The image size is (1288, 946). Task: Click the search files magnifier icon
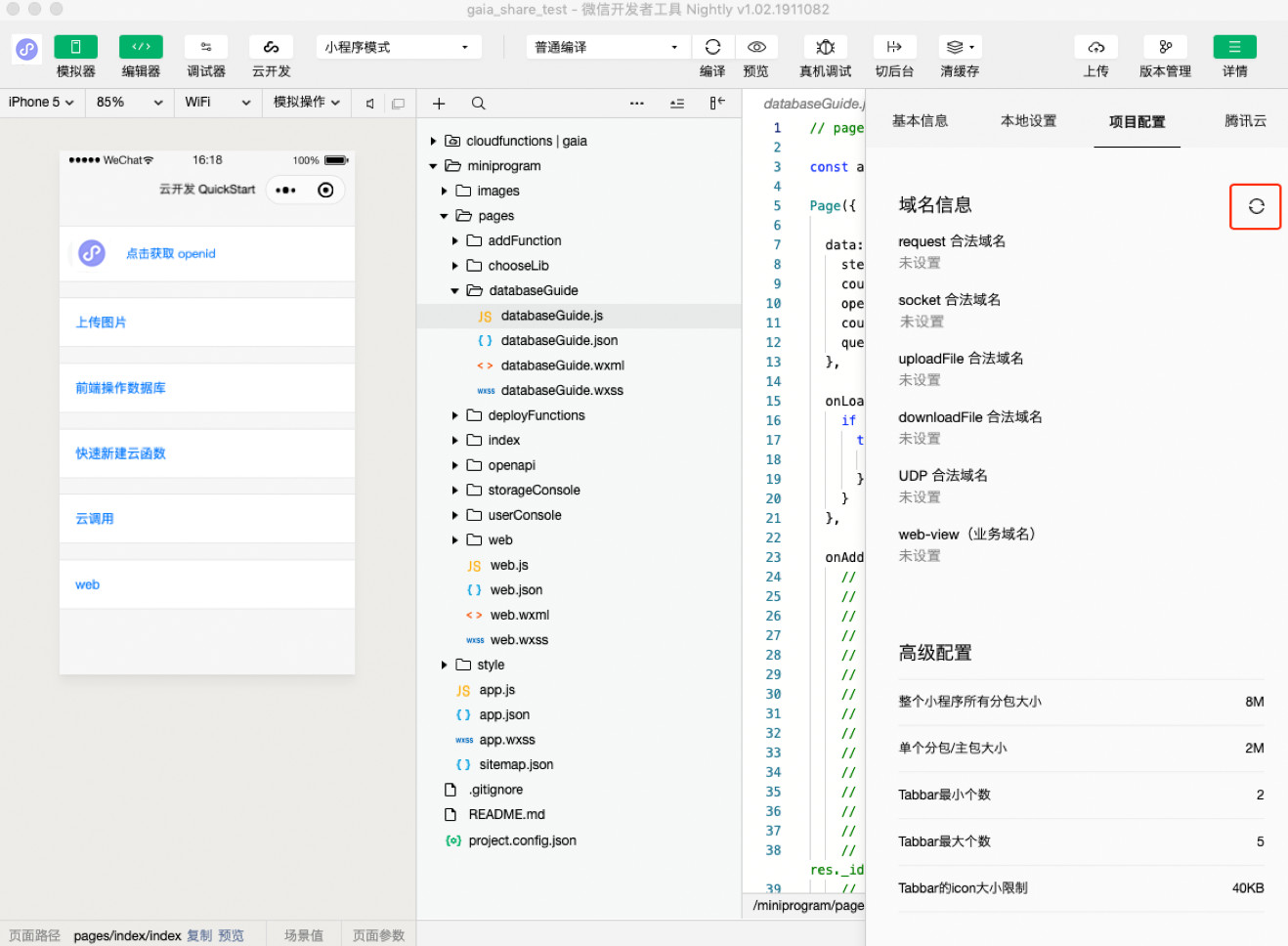478,104
